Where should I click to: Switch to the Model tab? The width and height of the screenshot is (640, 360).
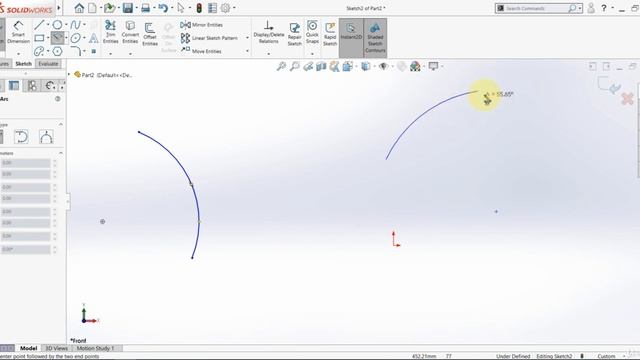tap(29, 348)
